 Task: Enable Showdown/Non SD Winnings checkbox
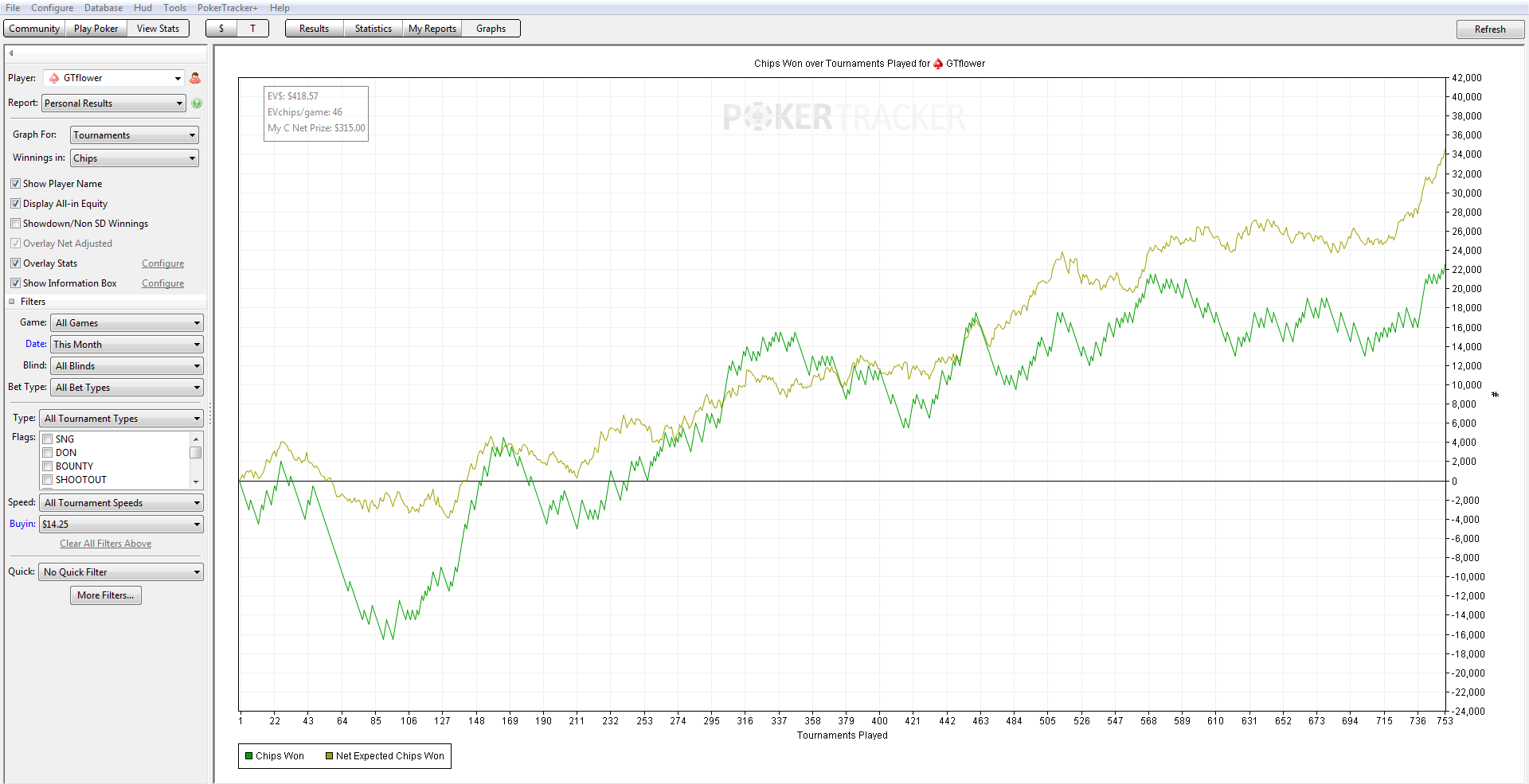(x=15, y=224)
